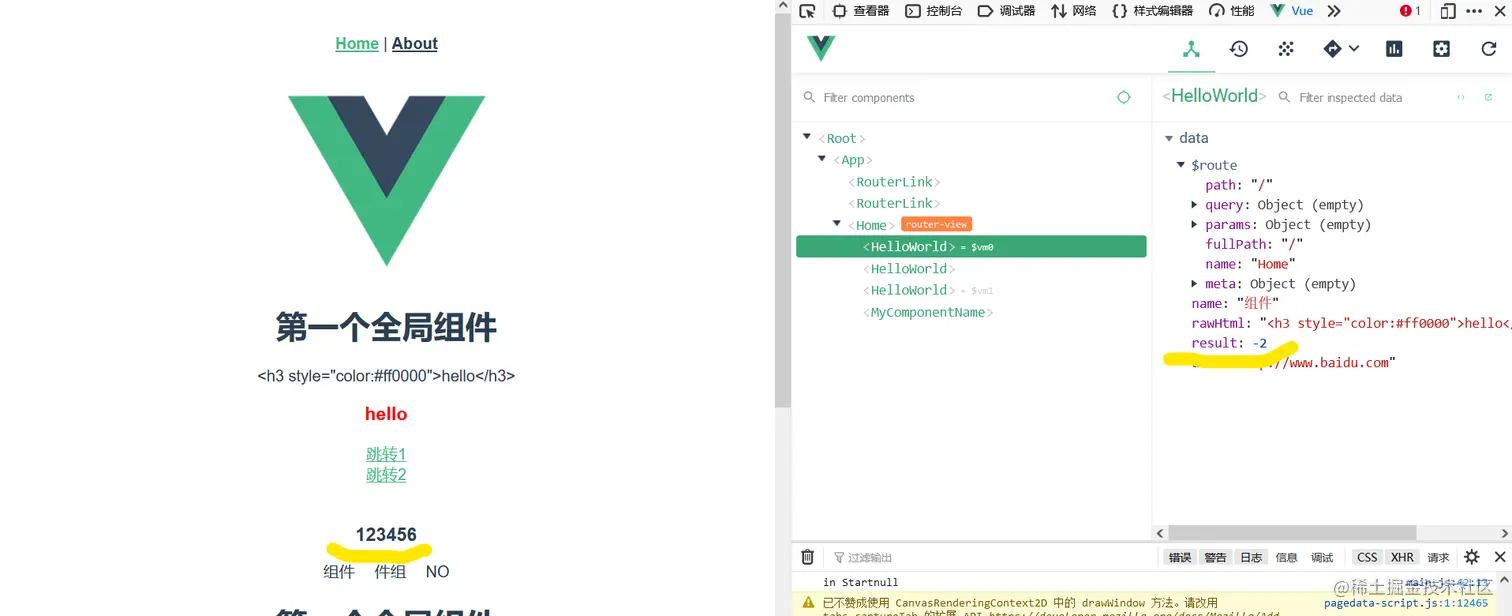This screenshot has width=1512, height=616.
Task: Clear console with trash icon
Action: click(x=808, y=557)
